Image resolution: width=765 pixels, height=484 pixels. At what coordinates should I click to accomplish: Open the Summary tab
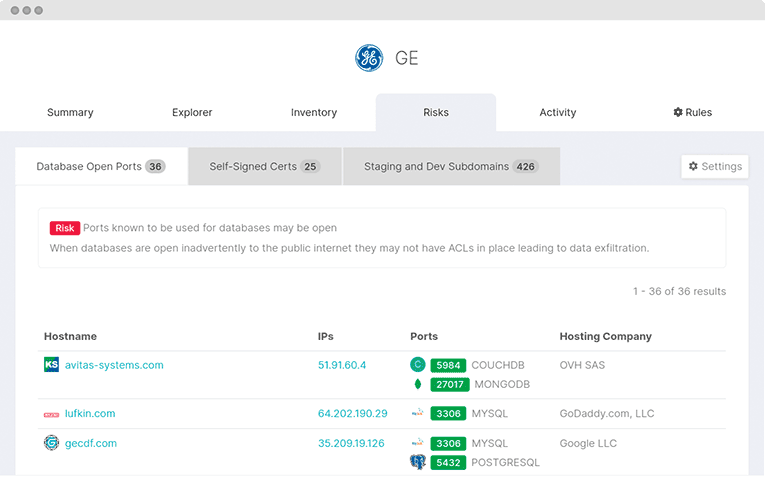coord(70,112)
